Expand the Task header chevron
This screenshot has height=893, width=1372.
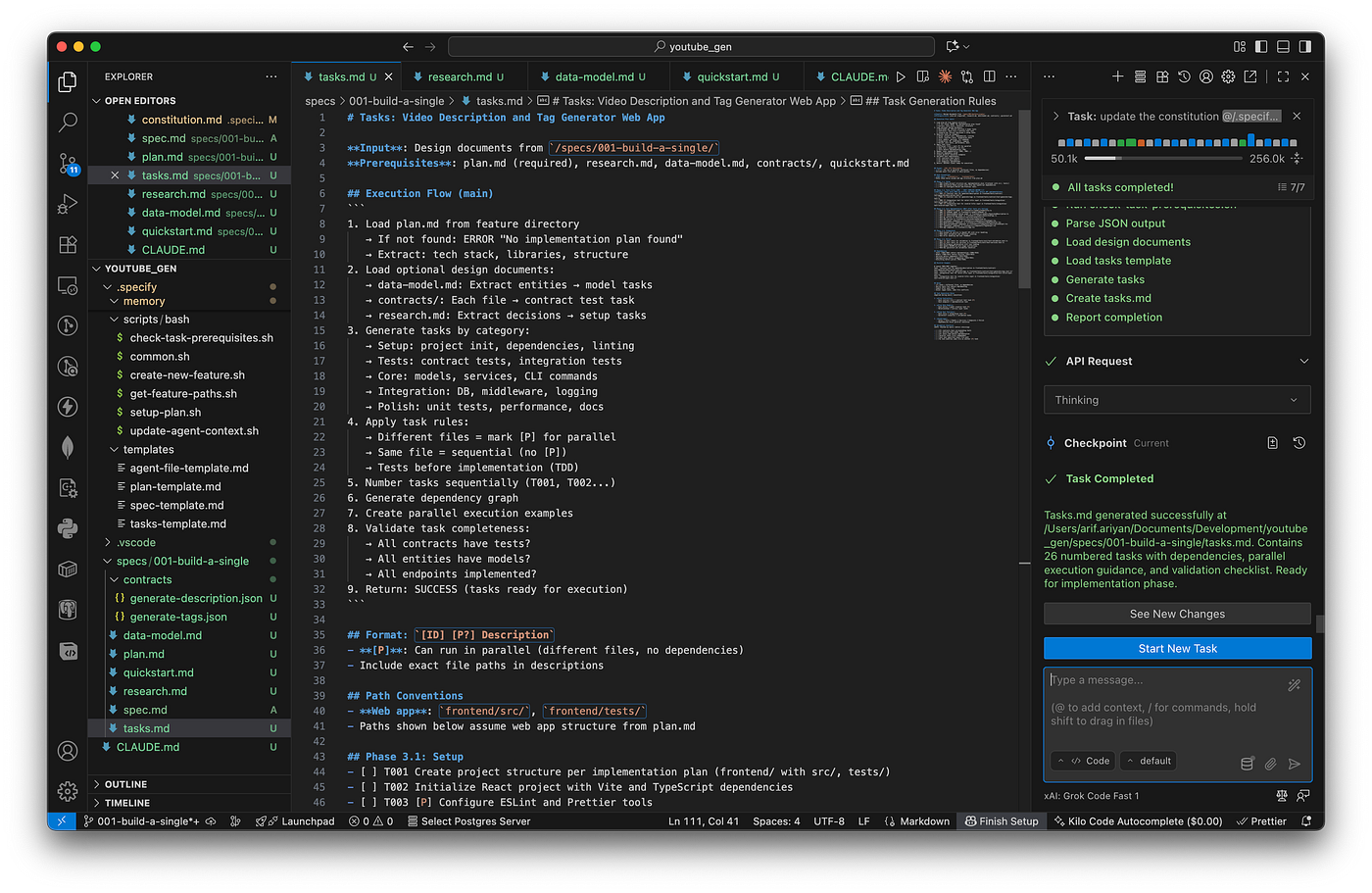click(x=1056, y=116)
